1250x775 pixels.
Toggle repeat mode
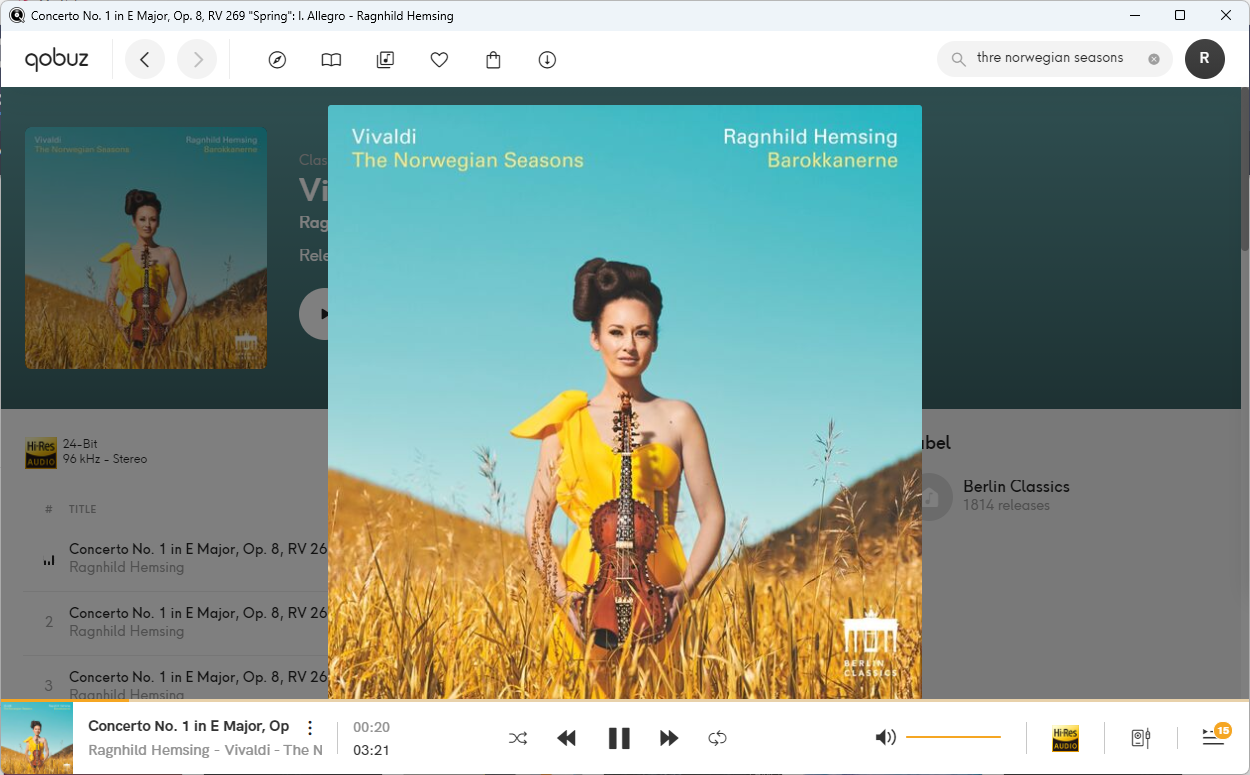coord(717,738)
